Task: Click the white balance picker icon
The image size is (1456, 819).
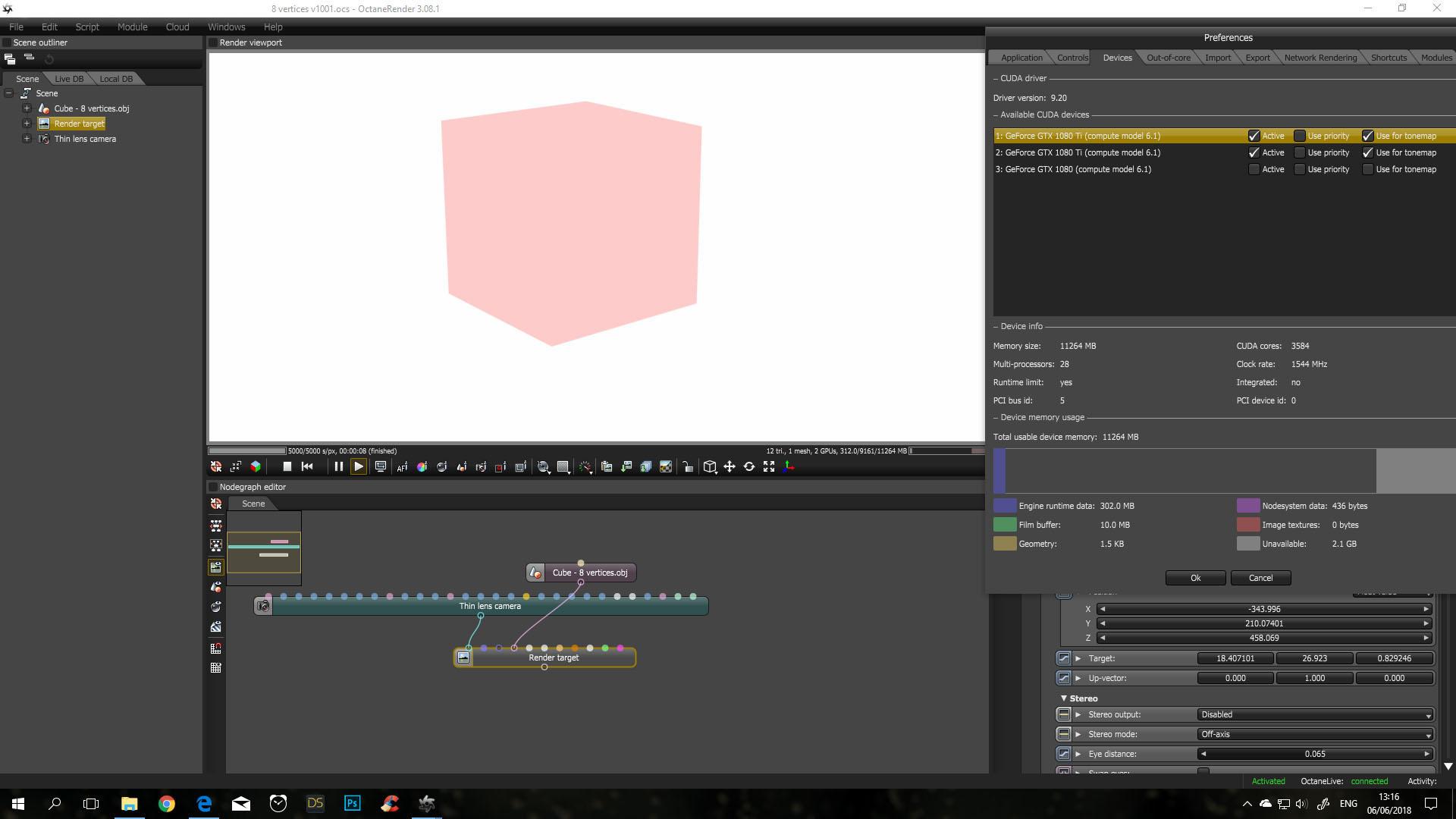Action: coord(422,467)
